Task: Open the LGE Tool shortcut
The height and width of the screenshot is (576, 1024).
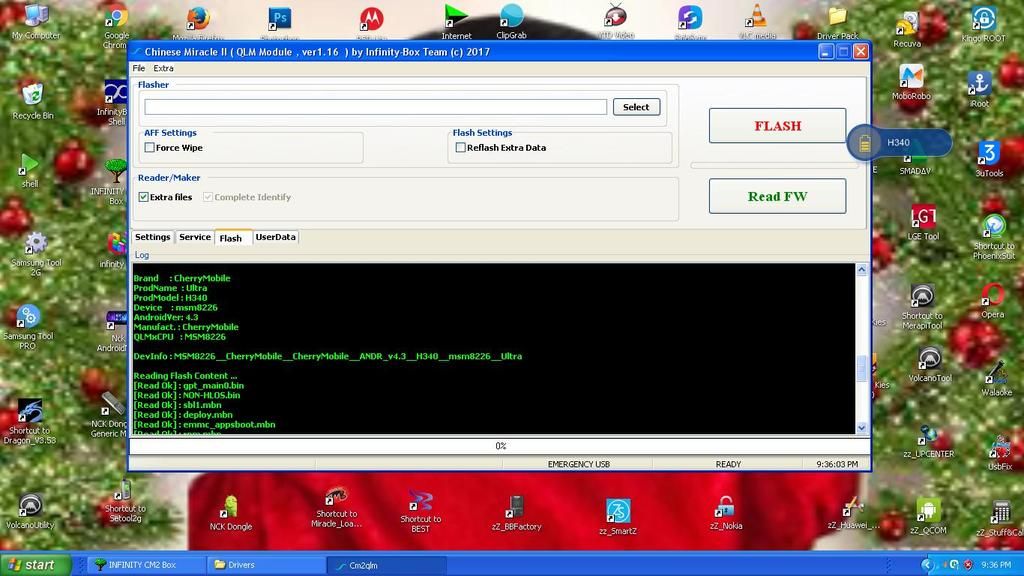Action: [x=923, y=218]
